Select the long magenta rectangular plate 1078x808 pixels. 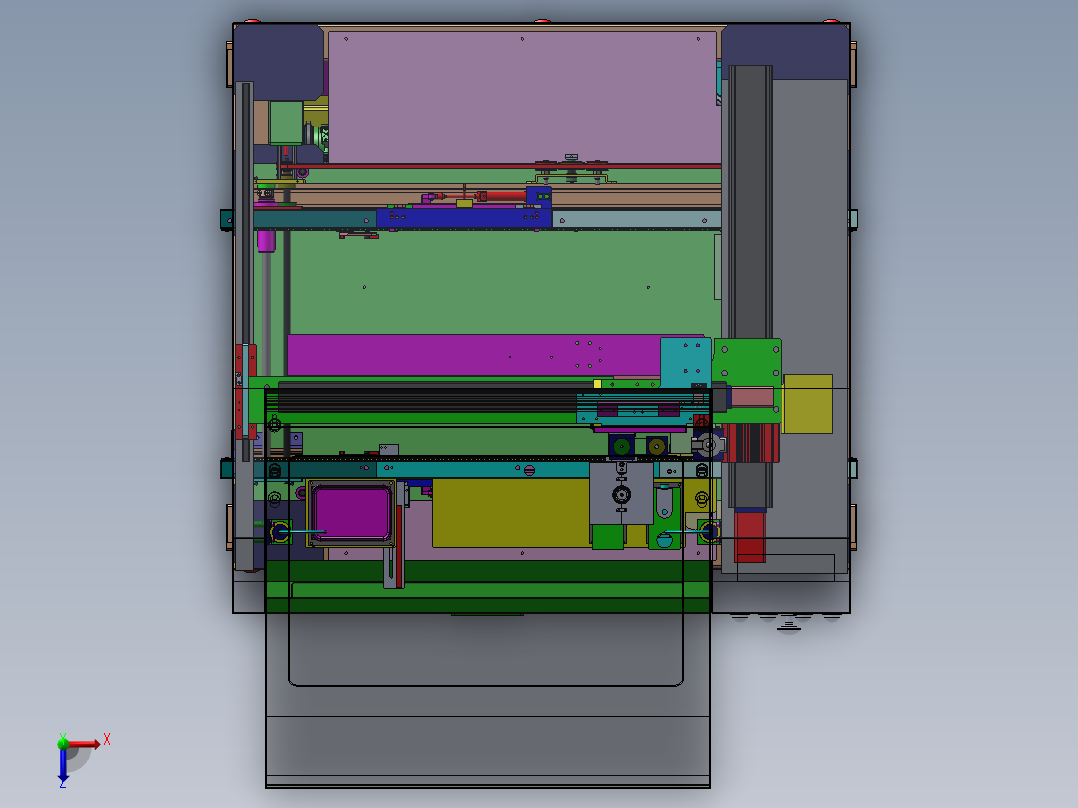click(x=474, y=355)
